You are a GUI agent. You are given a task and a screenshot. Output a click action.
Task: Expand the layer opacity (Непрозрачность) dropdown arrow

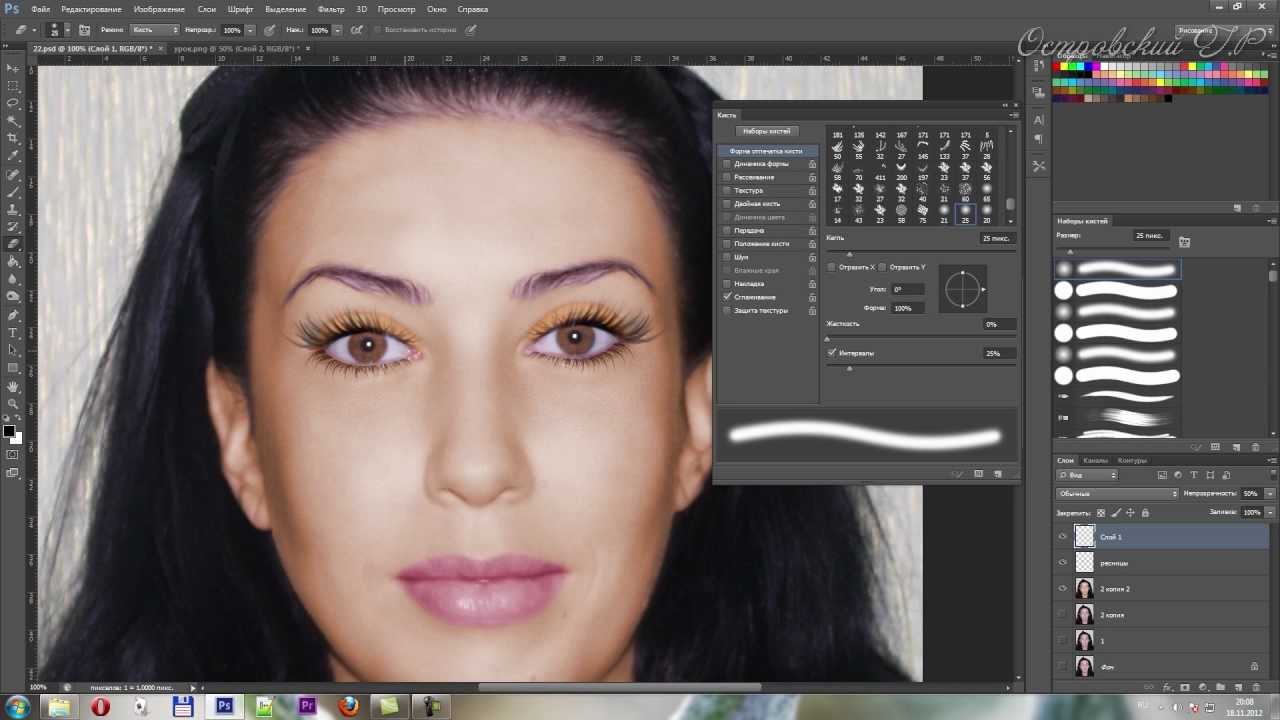click(1270, 494)
